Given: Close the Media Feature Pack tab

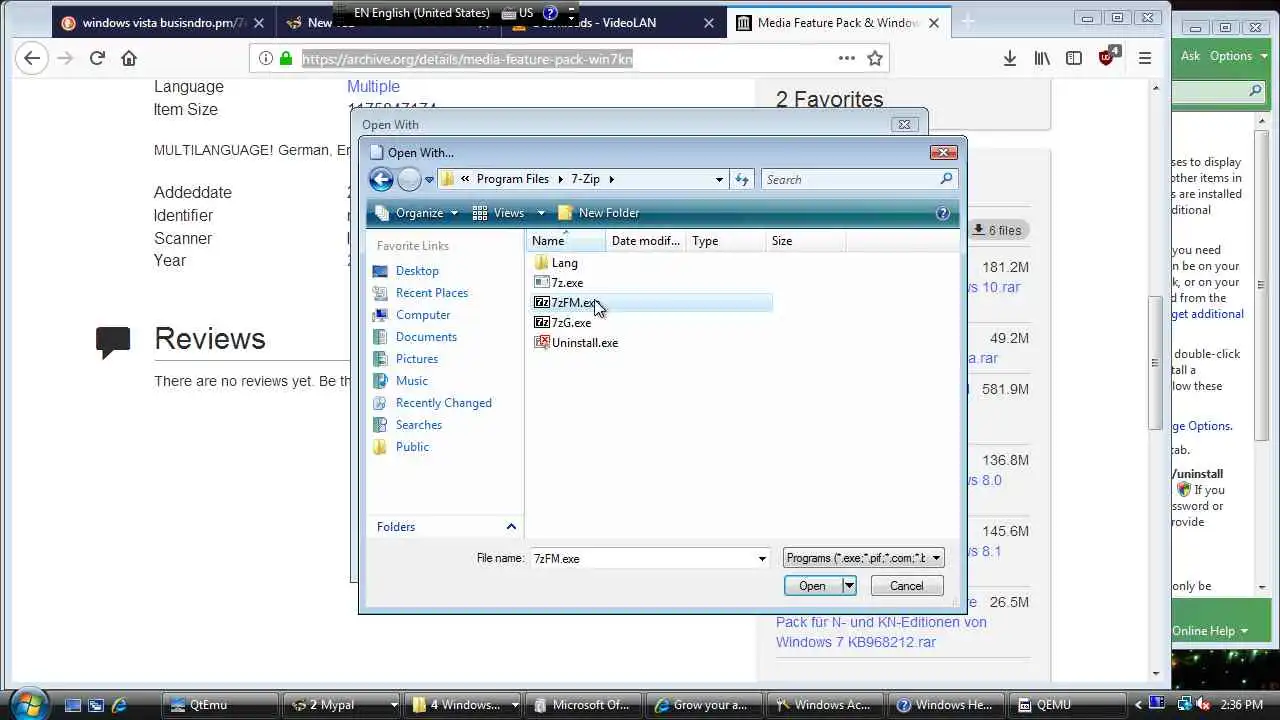Looking at the screenshot, I should (x=933, y=23).
